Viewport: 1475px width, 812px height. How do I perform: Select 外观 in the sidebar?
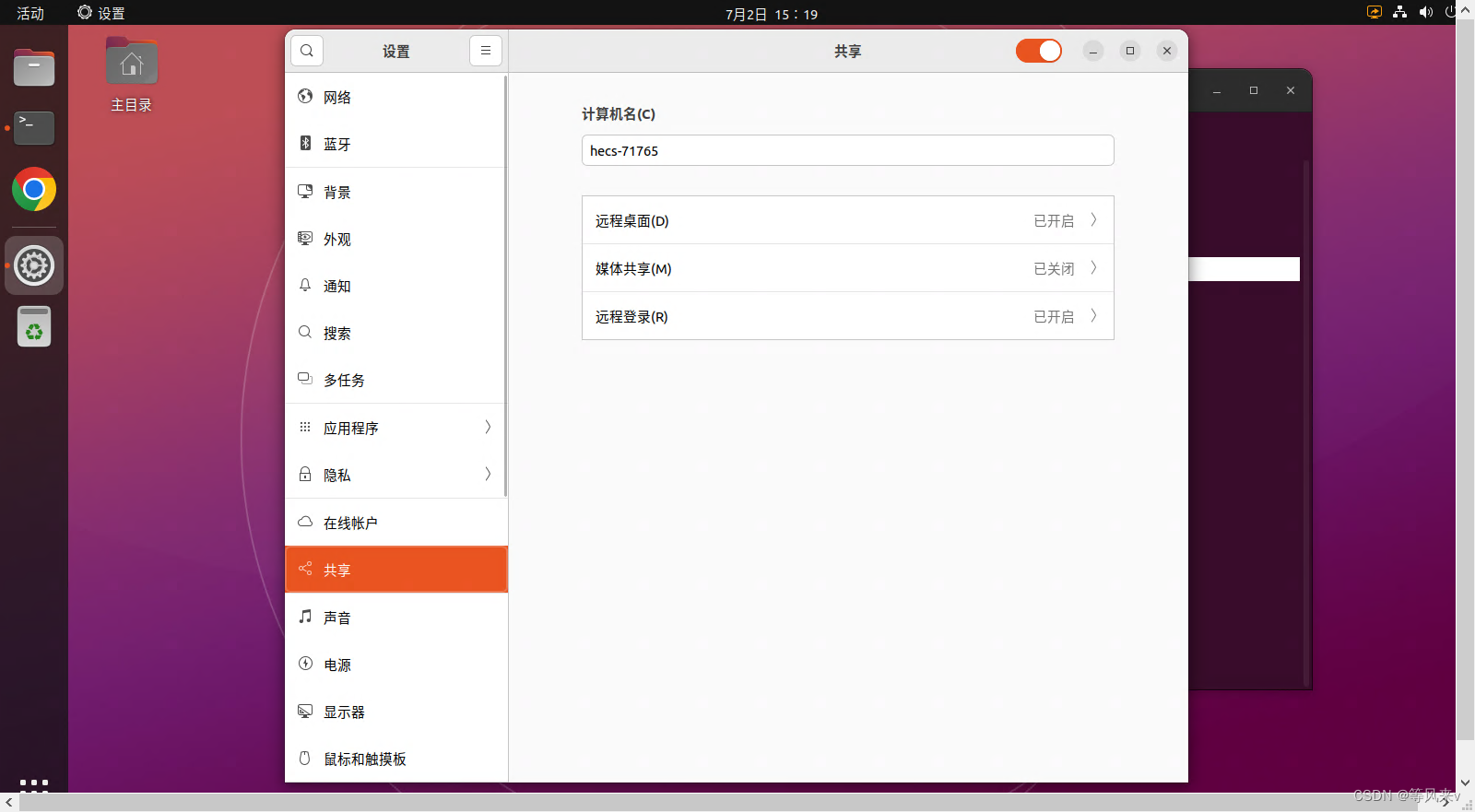pos(396,239)
